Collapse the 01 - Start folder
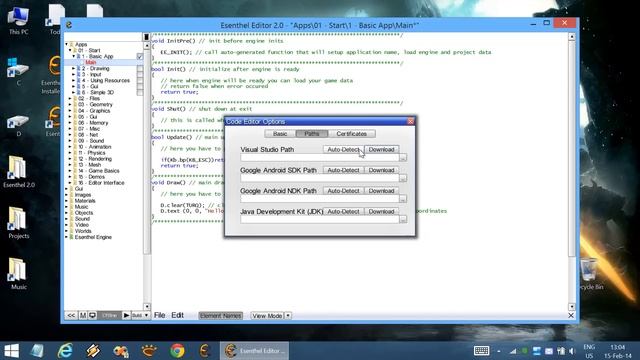640x360 pixels. click(70, 50)
